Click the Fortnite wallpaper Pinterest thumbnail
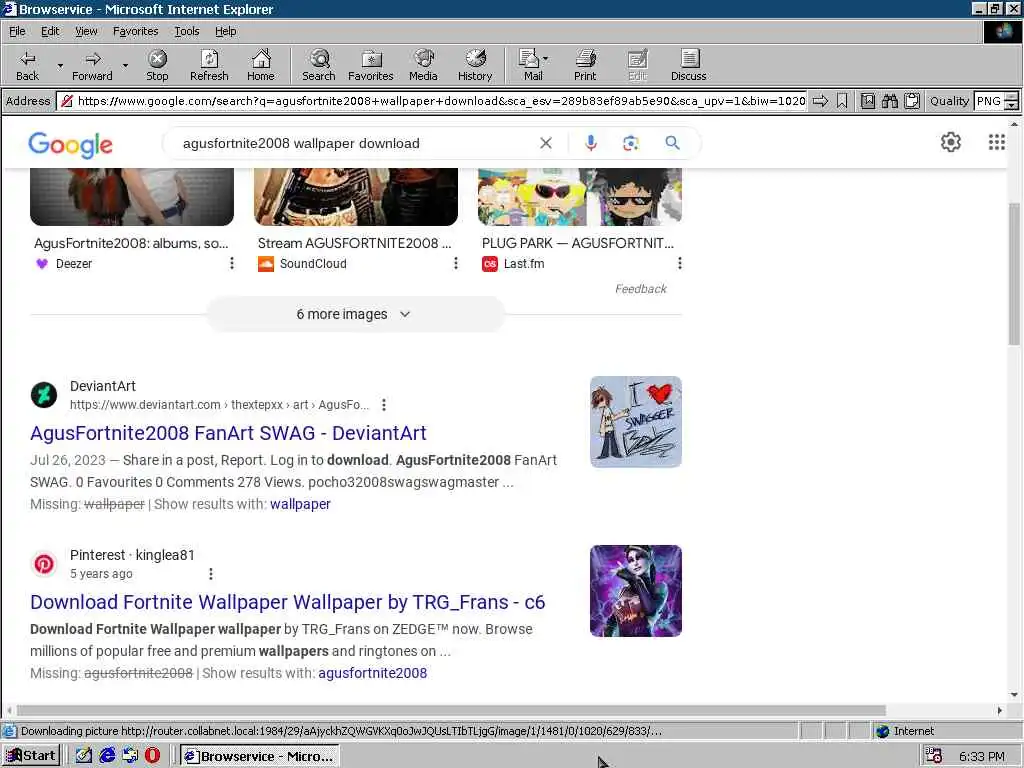Image resolution: width=1024 pixels, height=768 pixels. pyautogui.click(x=636, y=591)
